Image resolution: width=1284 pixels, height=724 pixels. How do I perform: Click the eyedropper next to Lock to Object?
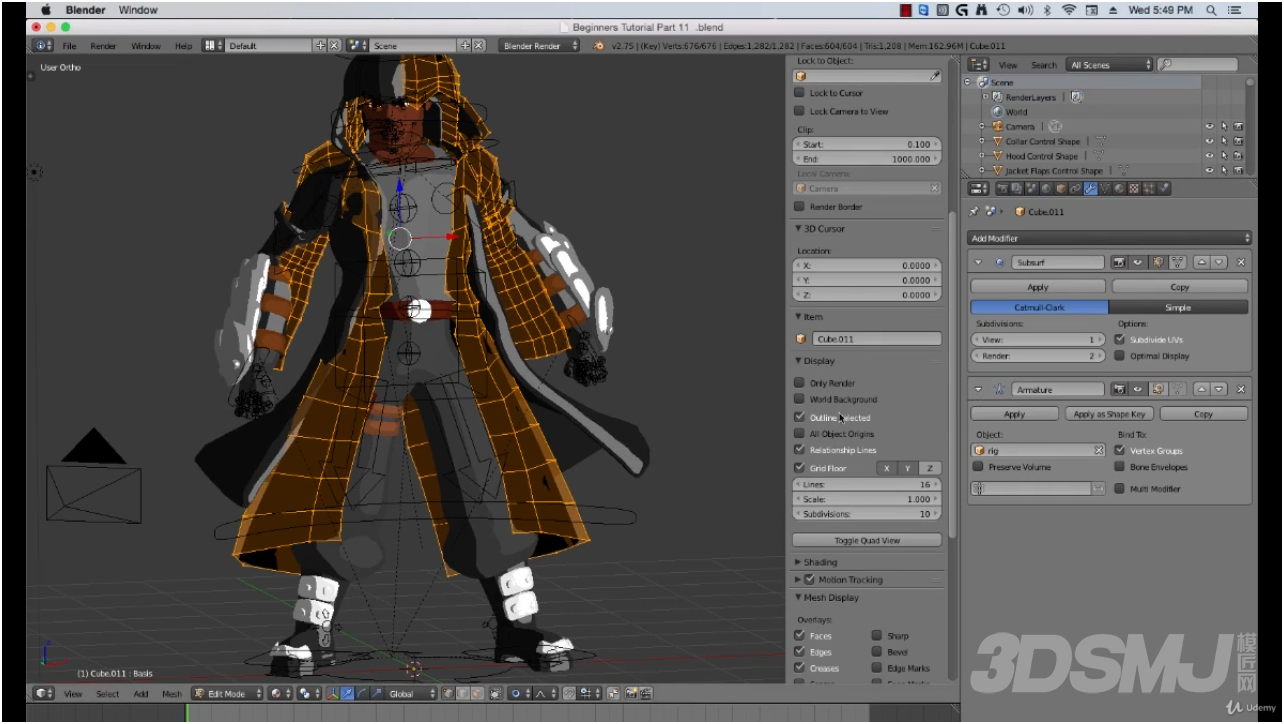(x=935, y=76)
